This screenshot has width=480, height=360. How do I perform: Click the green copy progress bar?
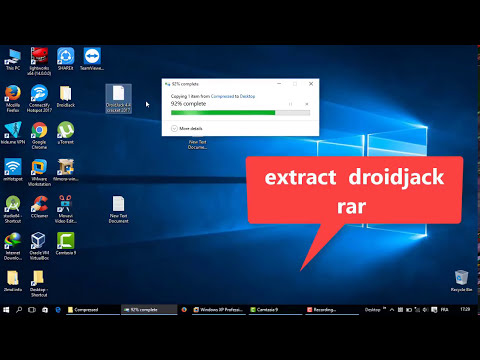coord(240,113)
